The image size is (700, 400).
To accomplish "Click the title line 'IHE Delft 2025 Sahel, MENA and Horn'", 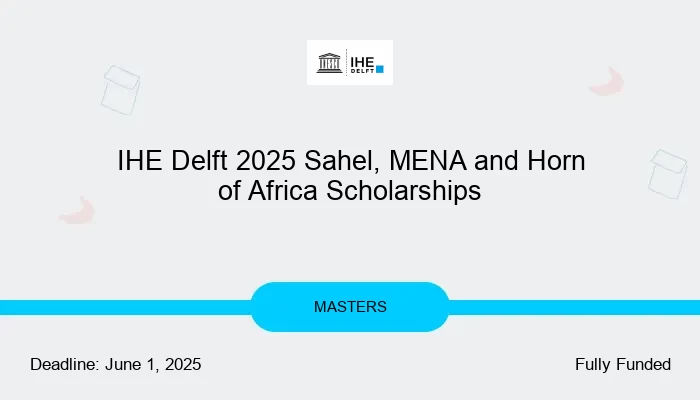I will 351,160.
